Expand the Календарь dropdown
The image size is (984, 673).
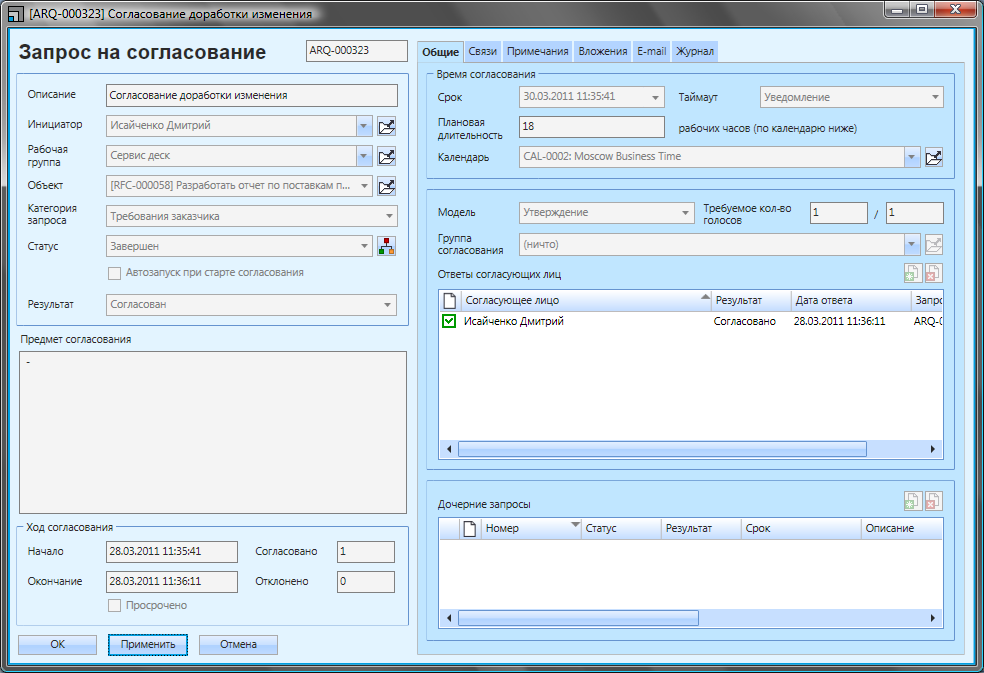click(x=912, y=157)
